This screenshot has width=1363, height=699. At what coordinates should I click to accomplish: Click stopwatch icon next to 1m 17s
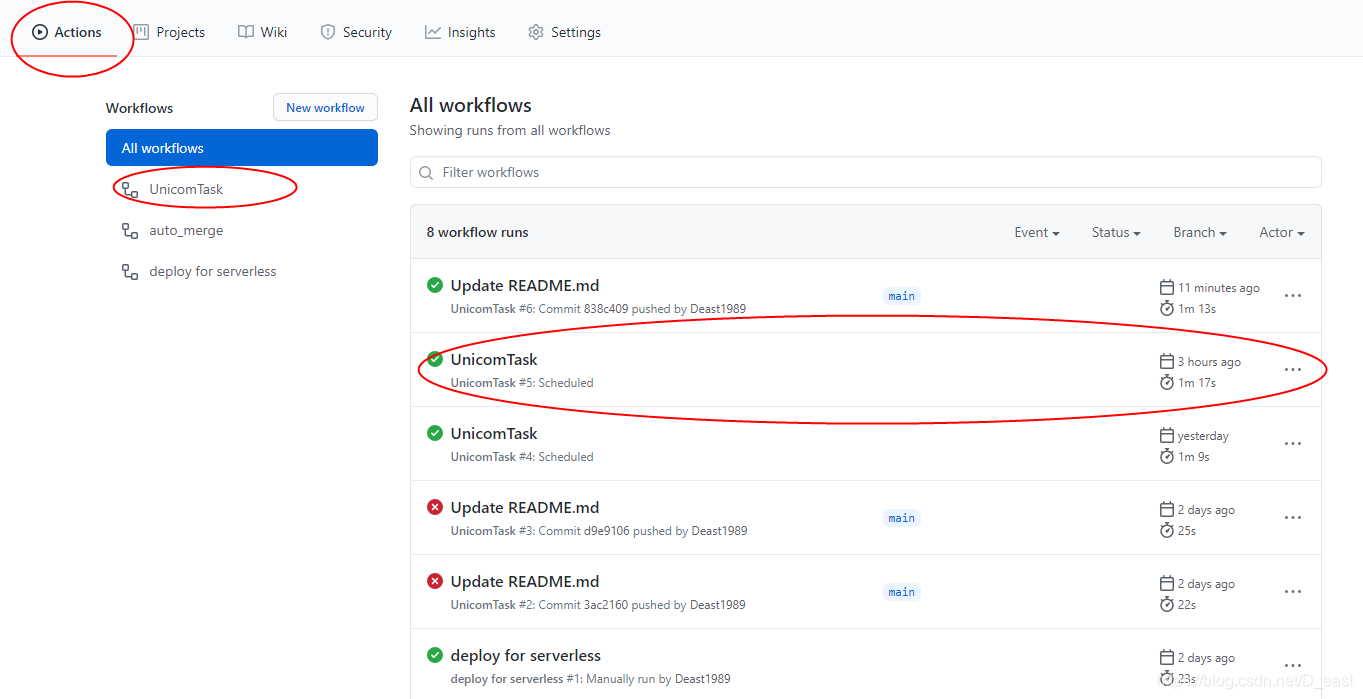tap(1166, 382)
